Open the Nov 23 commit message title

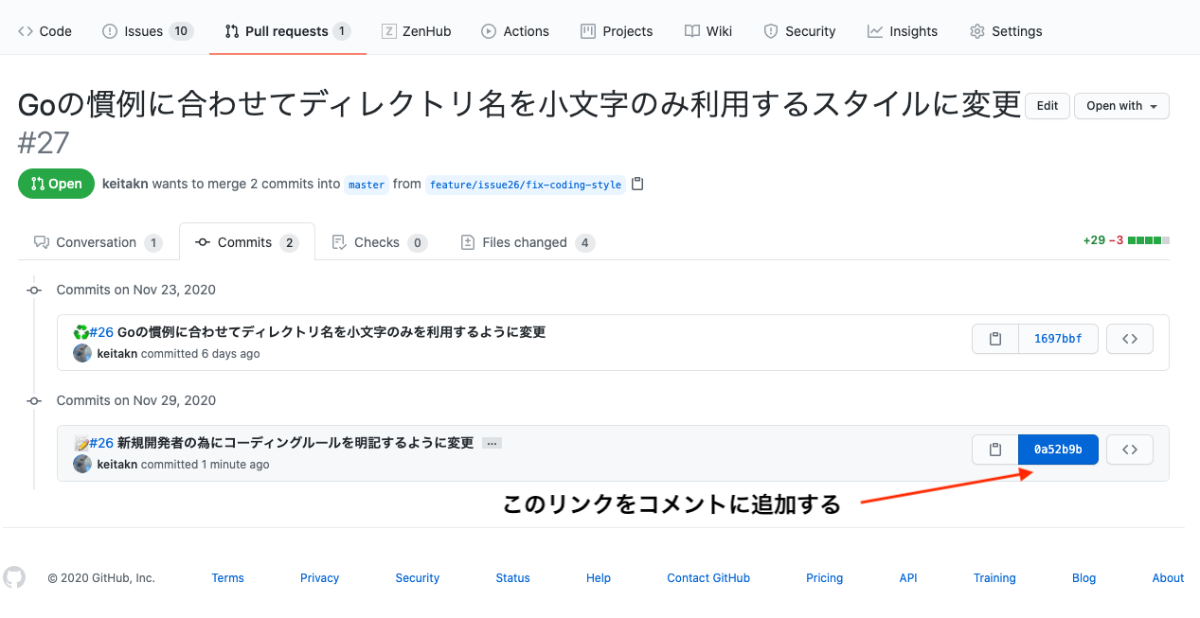(331, 332)
